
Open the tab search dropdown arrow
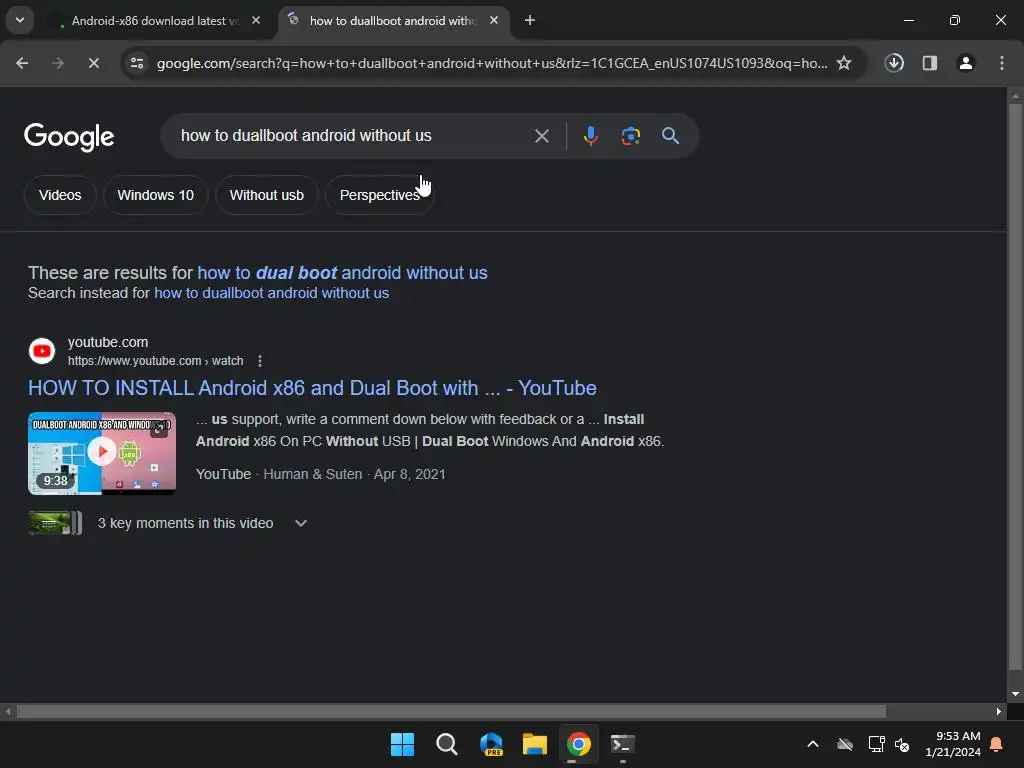point(20,20)
